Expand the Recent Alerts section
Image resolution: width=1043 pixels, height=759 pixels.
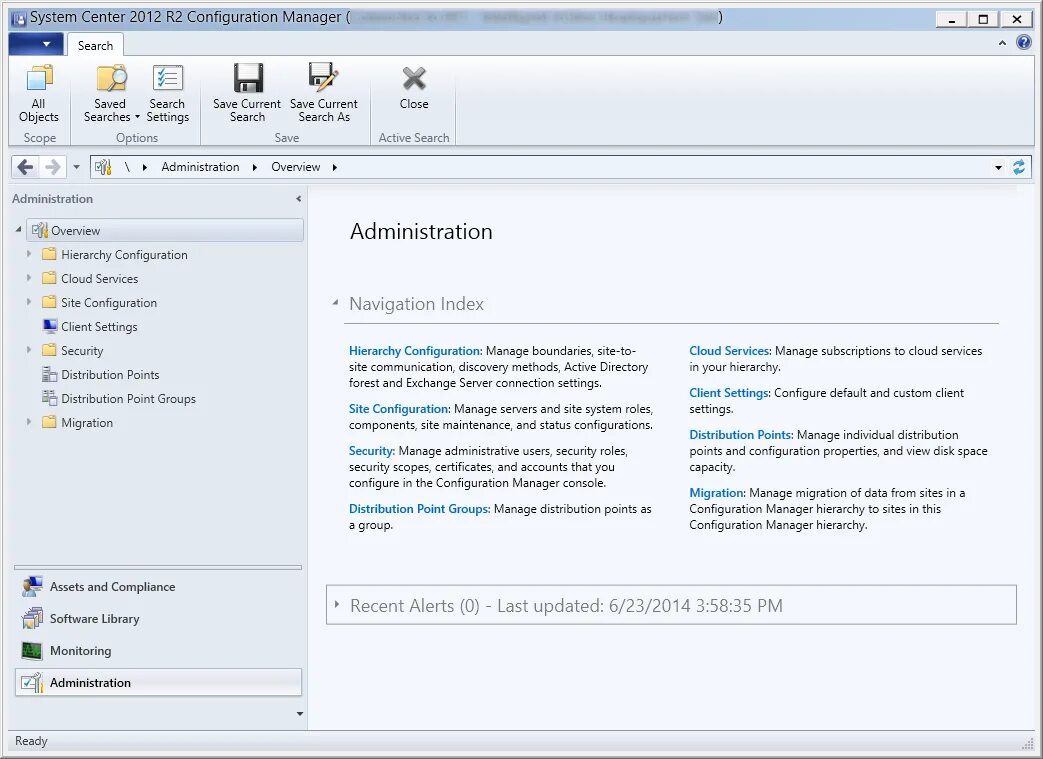(x=337, y=605)
